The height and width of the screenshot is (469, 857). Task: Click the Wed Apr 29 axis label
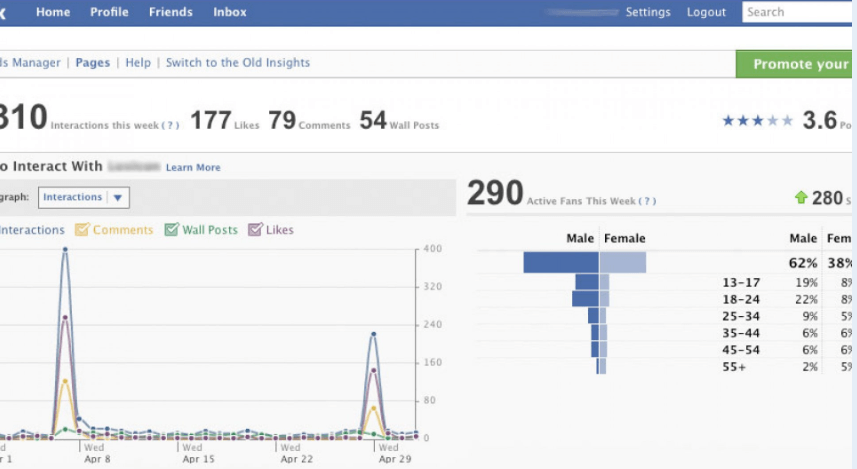click(x=395, y=453)
